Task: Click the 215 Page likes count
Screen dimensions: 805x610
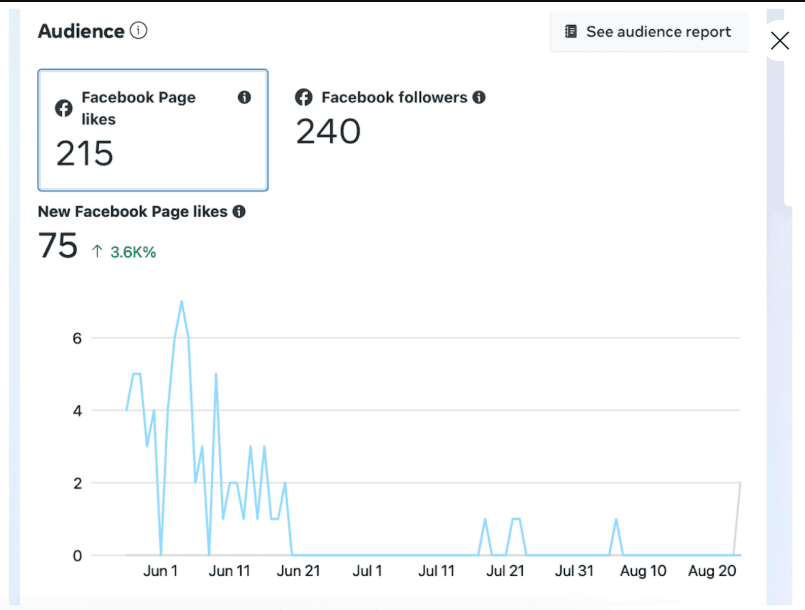Action: [x=85, y=154]
